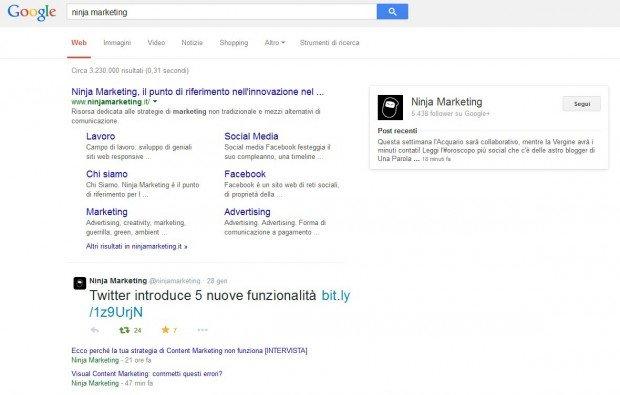Viewport: 620px width, 395px height.
Task: Open the @ninjamarketing Twitter handle
Action: pos(174,281)
